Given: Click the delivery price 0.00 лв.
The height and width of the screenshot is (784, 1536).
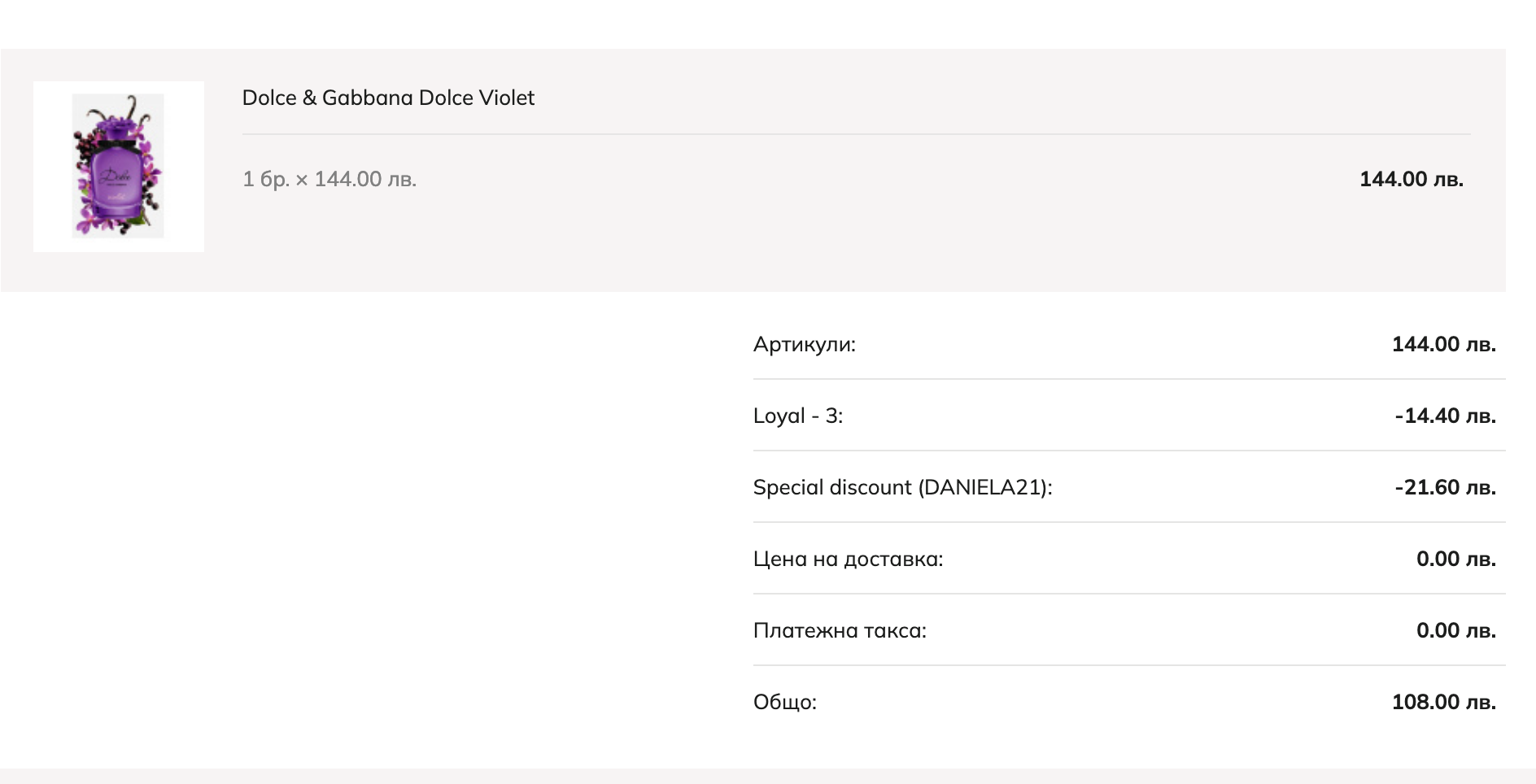Looking at the screenshot, I should tap(1455, 559).
